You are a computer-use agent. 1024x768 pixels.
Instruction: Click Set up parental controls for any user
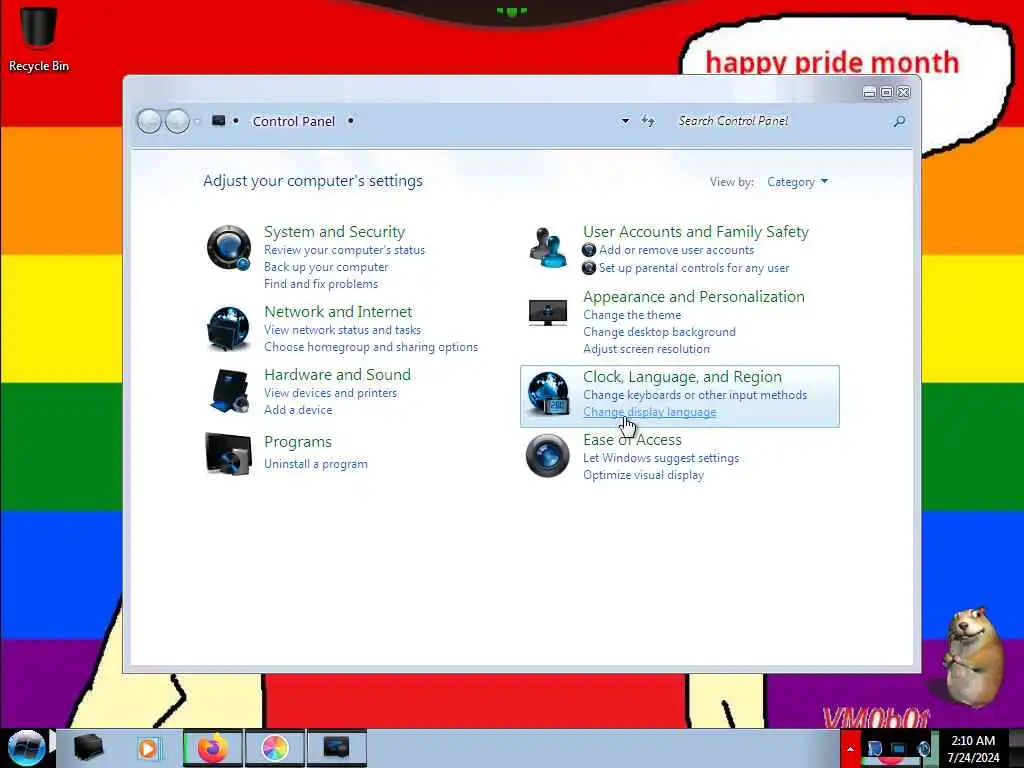click(x=694, y=268)
